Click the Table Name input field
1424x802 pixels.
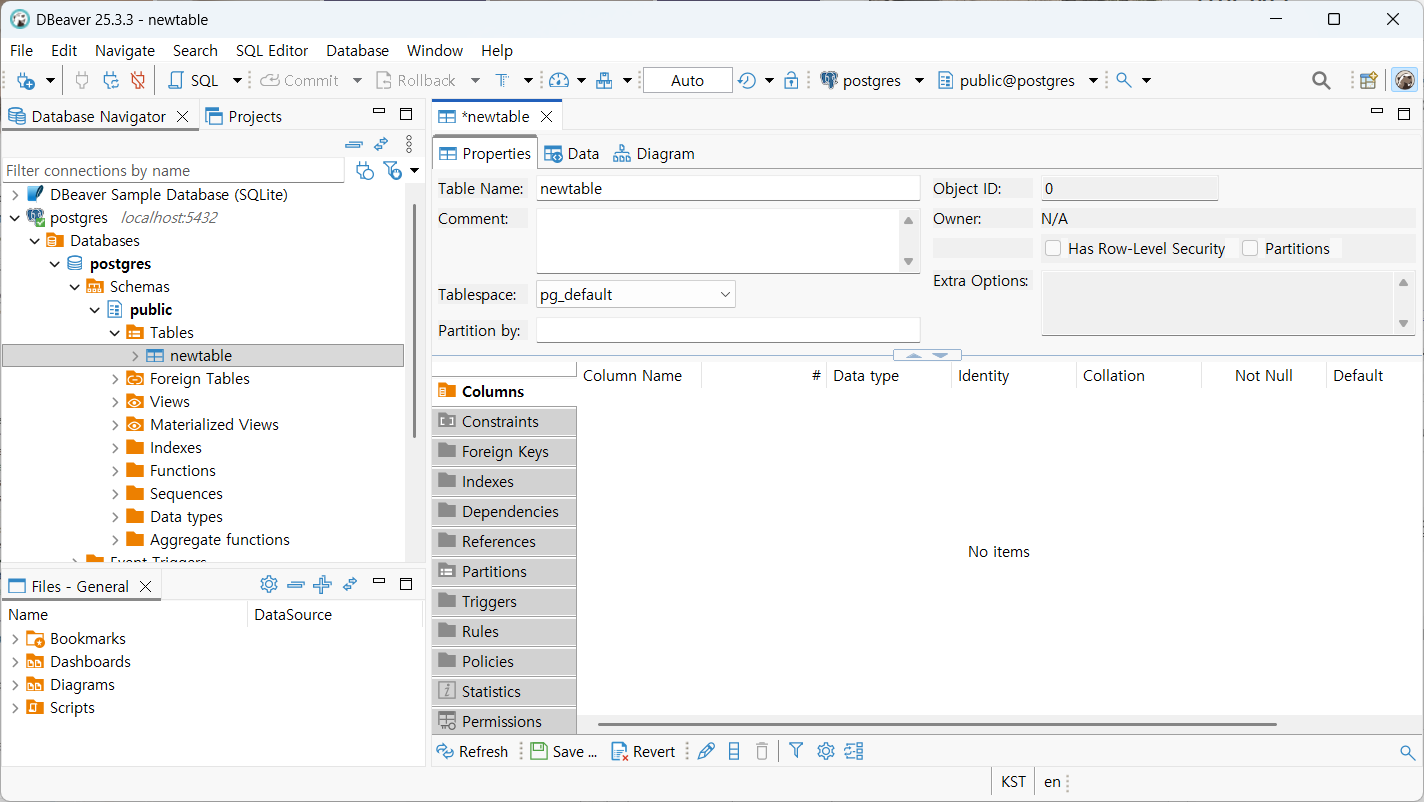(x=728, y=188)
